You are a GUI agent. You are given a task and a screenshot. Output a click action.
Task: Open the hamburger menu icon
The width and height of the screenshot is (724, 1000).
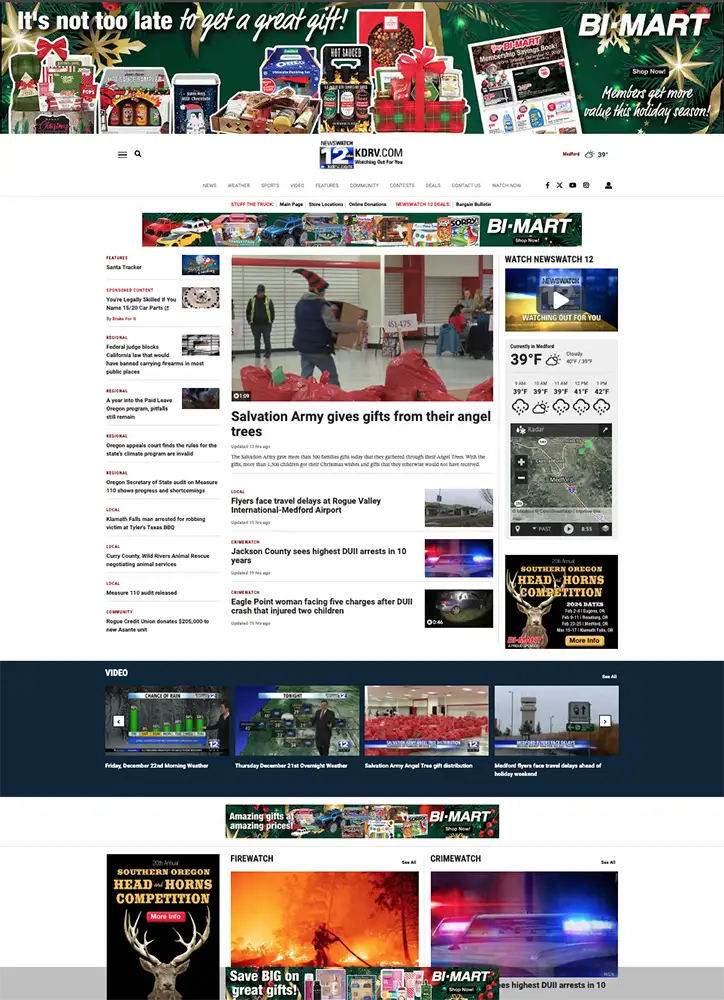point(122,154)
